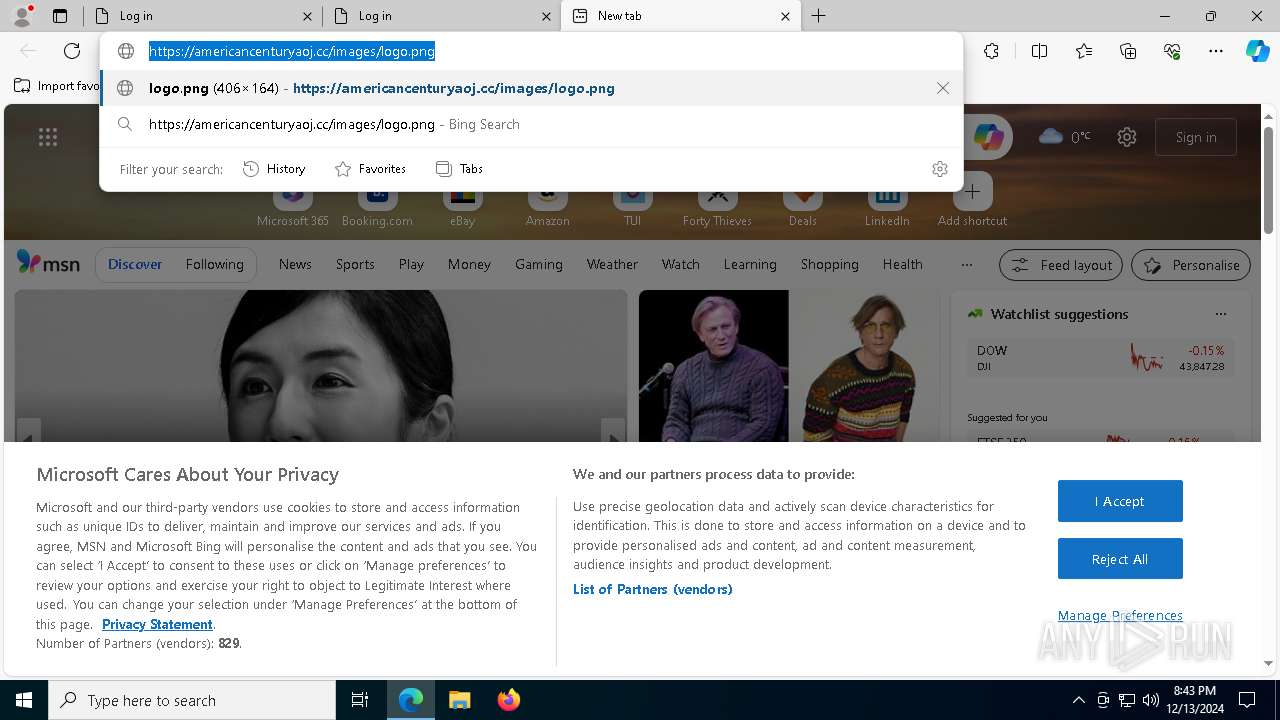Filter search by Favorites
The width and height of the screenshot is (1280, 720).
tap(370, 169)
